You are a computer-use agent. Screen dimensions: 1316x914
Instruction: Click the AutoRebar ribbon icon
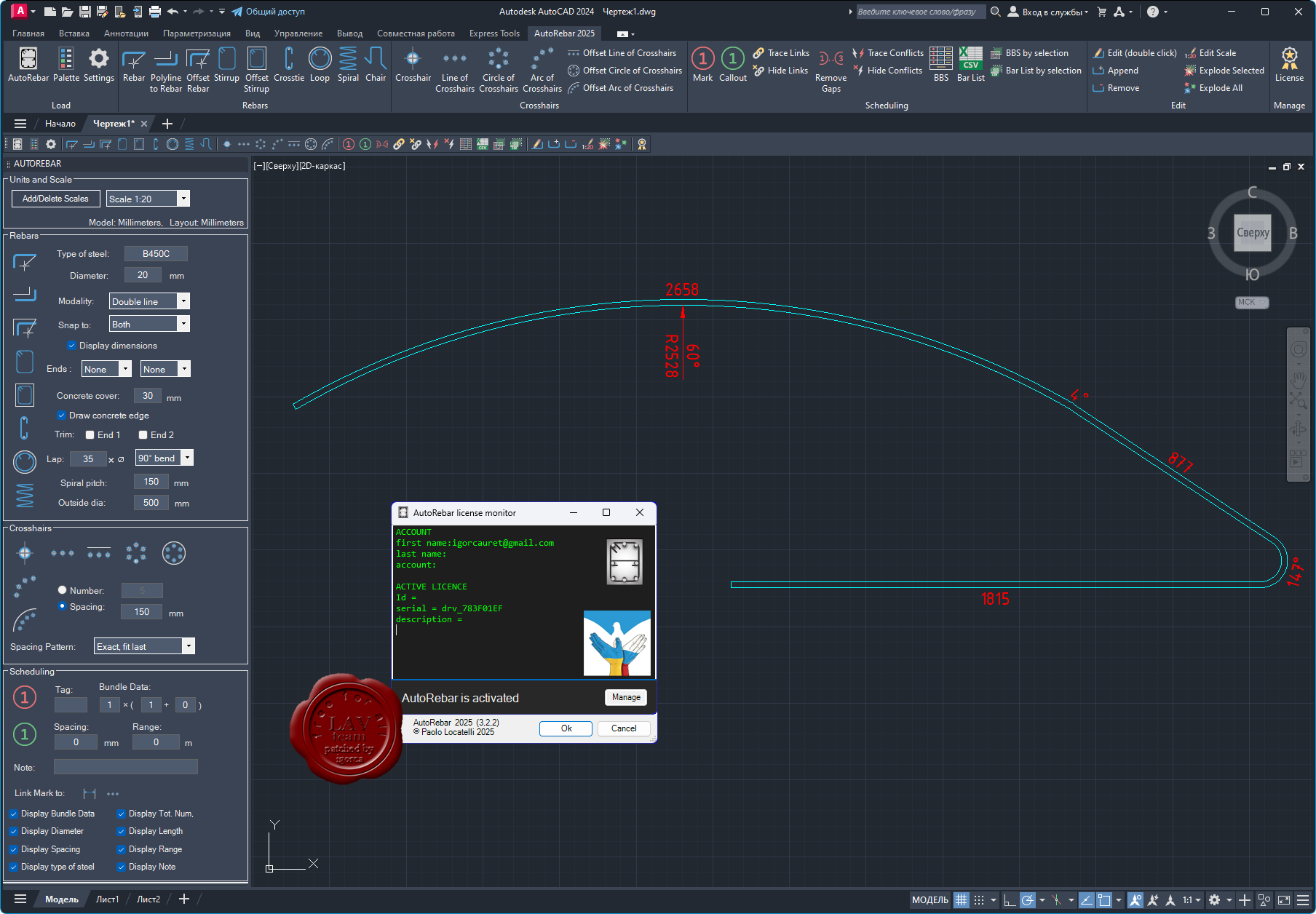coord(28,64)
